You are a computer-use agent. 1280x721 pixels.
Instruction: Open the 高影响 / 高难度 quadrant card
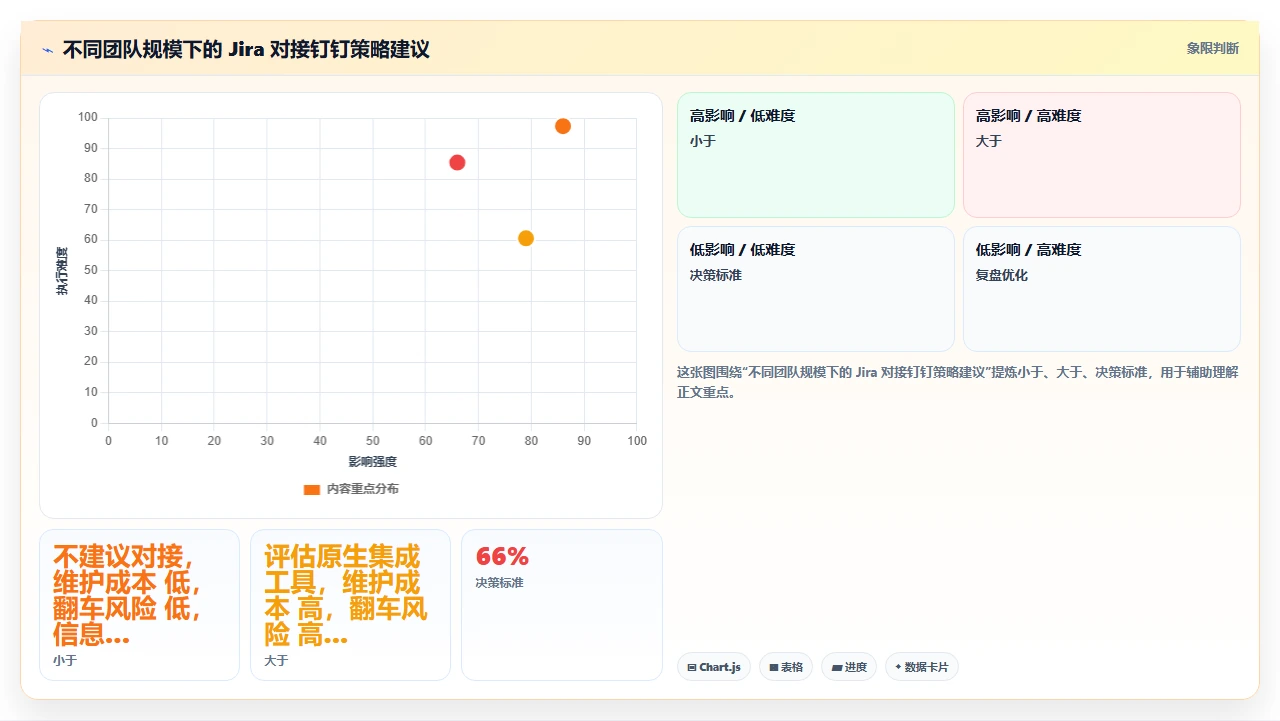(x=1102, y=155)
